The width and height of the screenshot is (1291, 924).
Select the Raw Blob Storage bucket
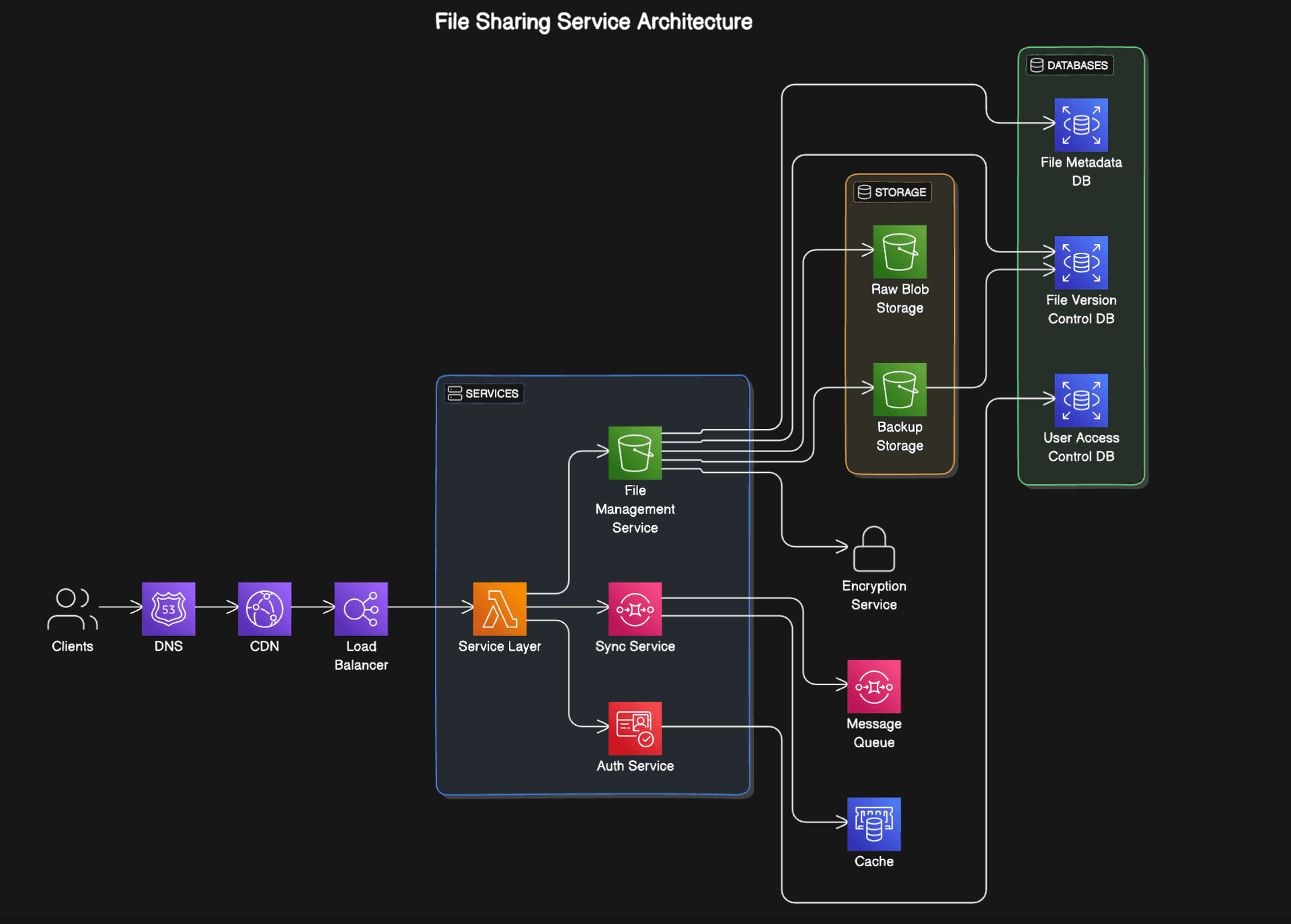[x=900, y=252]
